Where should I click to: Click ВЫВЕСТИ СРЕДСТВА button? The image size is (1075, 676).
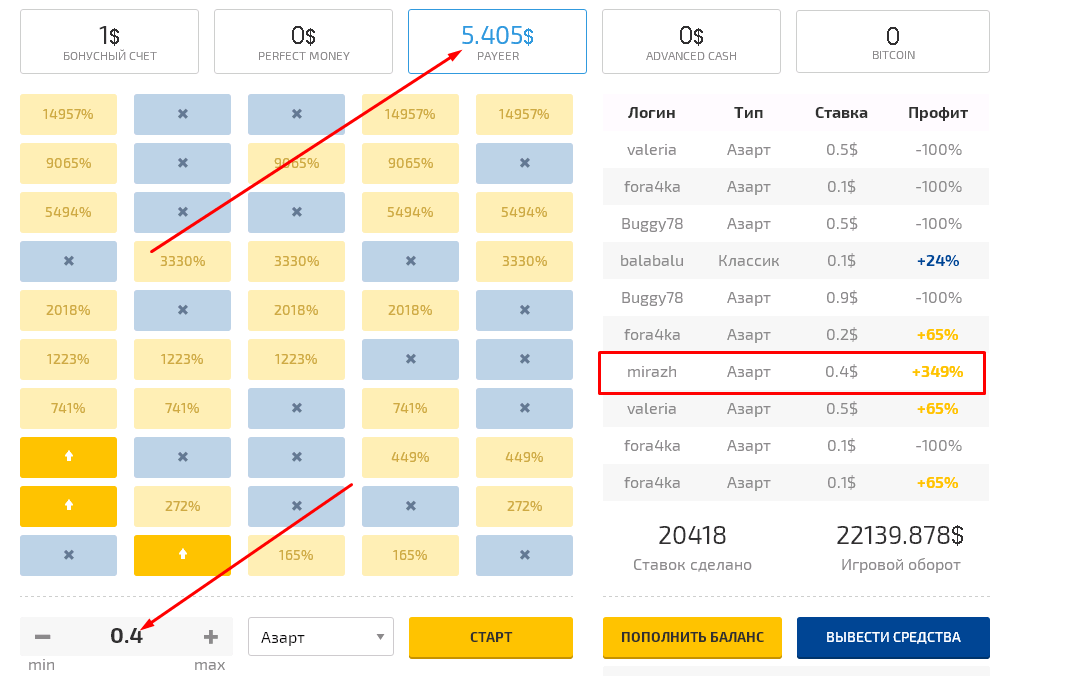892,637
